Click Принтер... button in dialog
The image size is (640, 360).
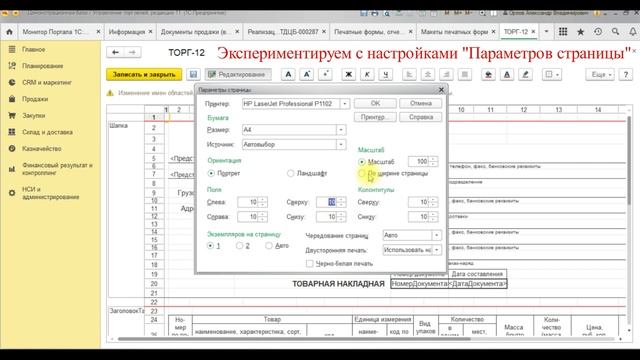pyautogui.click(x=375, y=117)
